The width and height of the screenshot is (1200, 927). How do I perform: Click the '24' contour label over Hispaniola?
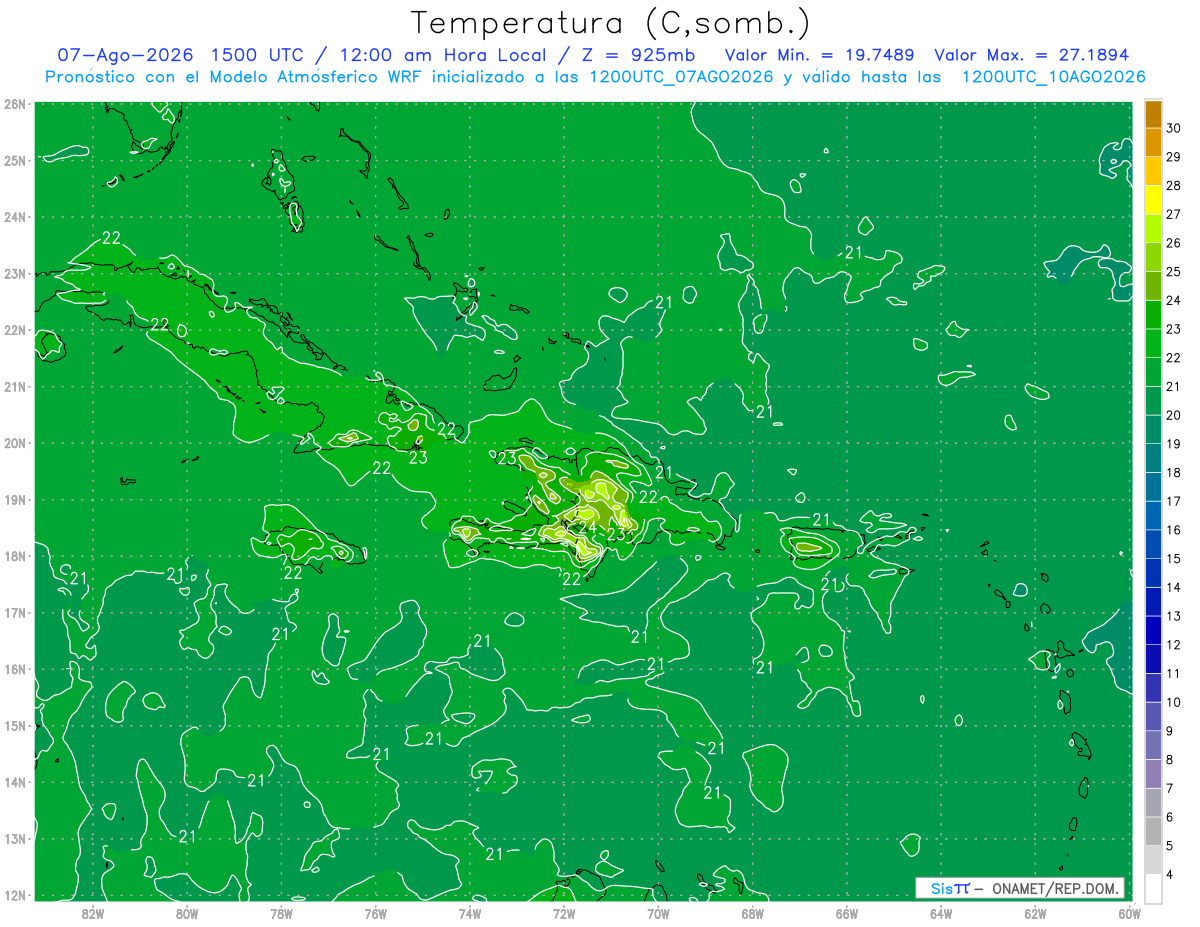point(587,527)
